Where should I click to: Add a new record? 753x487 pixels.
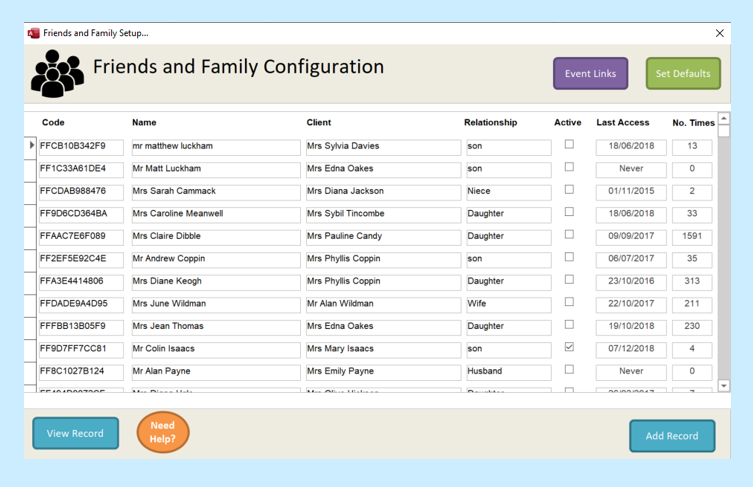point(672,436)
